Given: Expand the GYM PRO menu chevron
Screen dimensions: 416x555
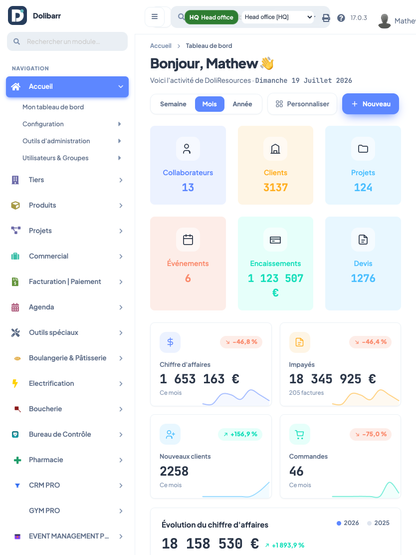Looking at the screenshot, I should pos(121,511).
